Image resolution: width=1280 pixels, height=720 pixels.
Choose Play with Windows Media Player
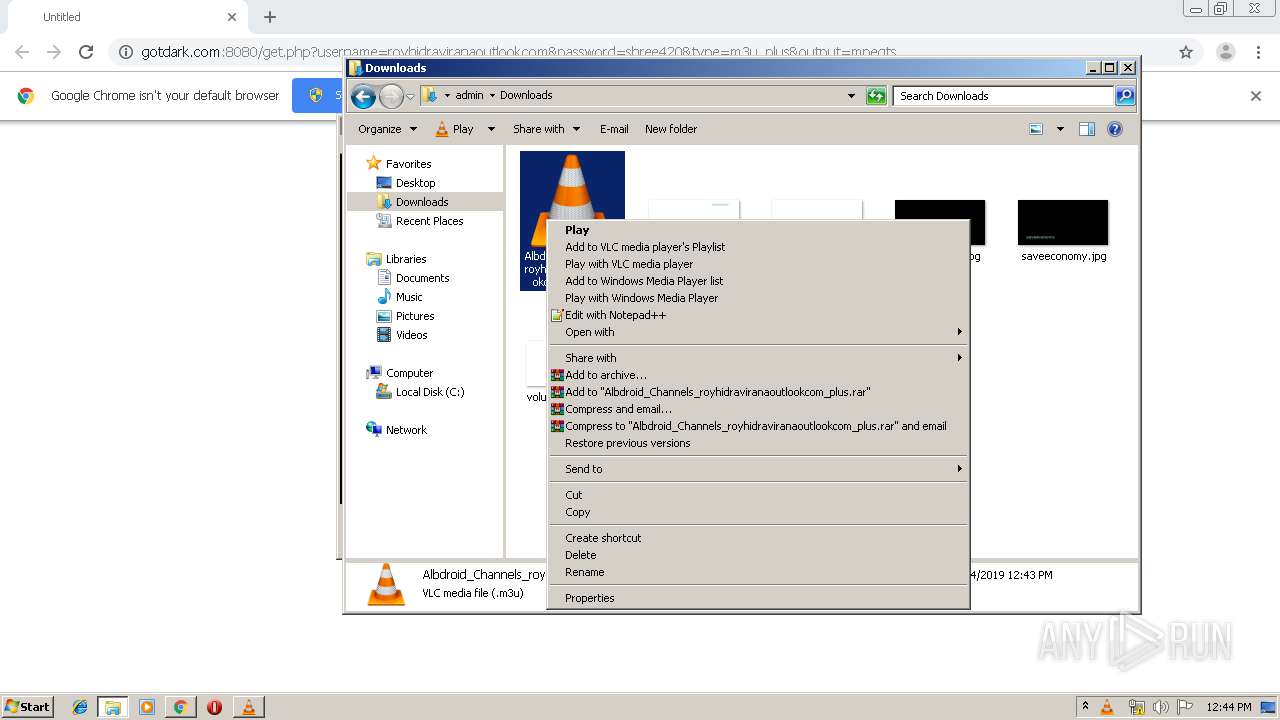click(x=757, y=298)
